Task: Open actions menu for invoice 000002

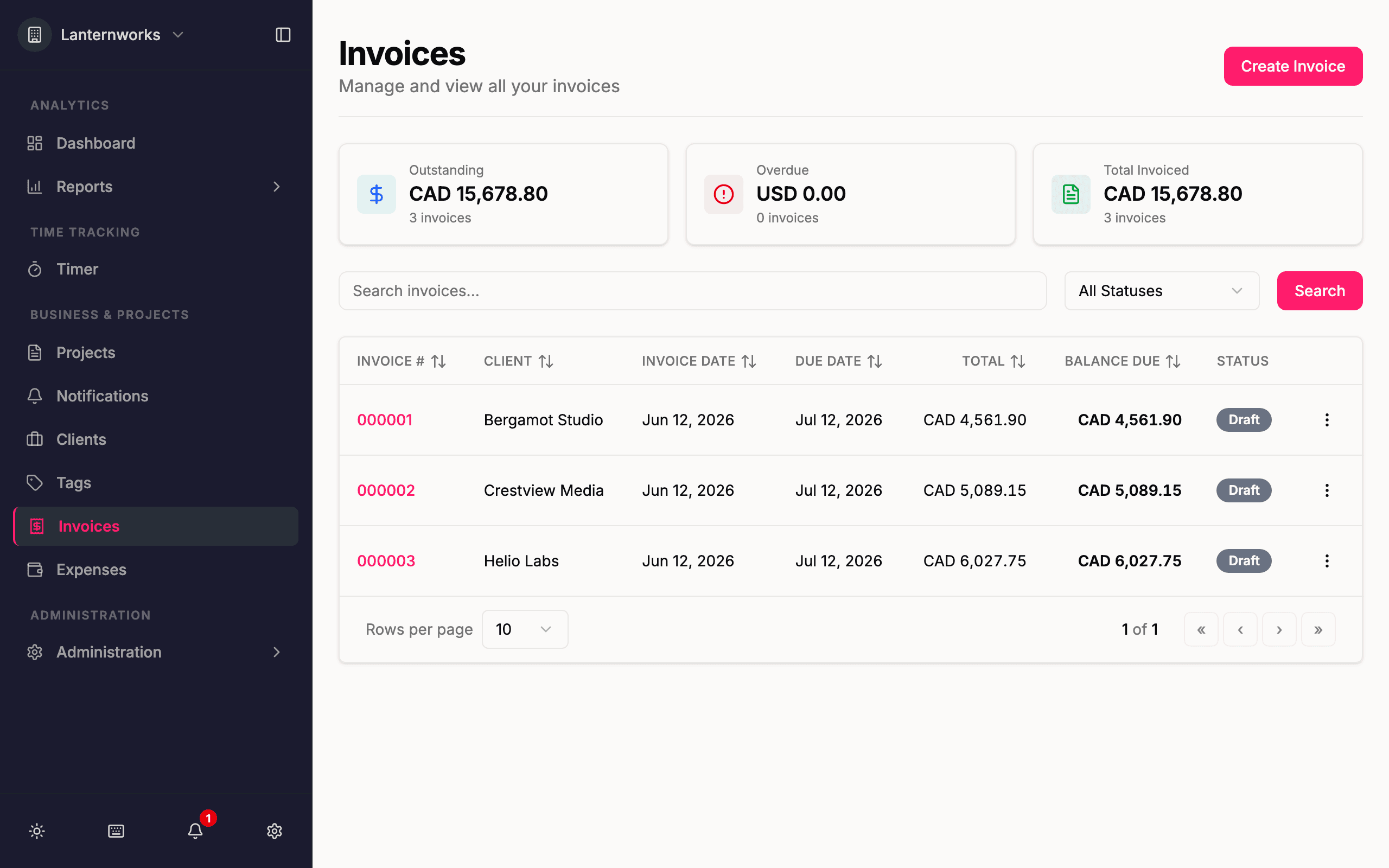Action: point(1327,490)
